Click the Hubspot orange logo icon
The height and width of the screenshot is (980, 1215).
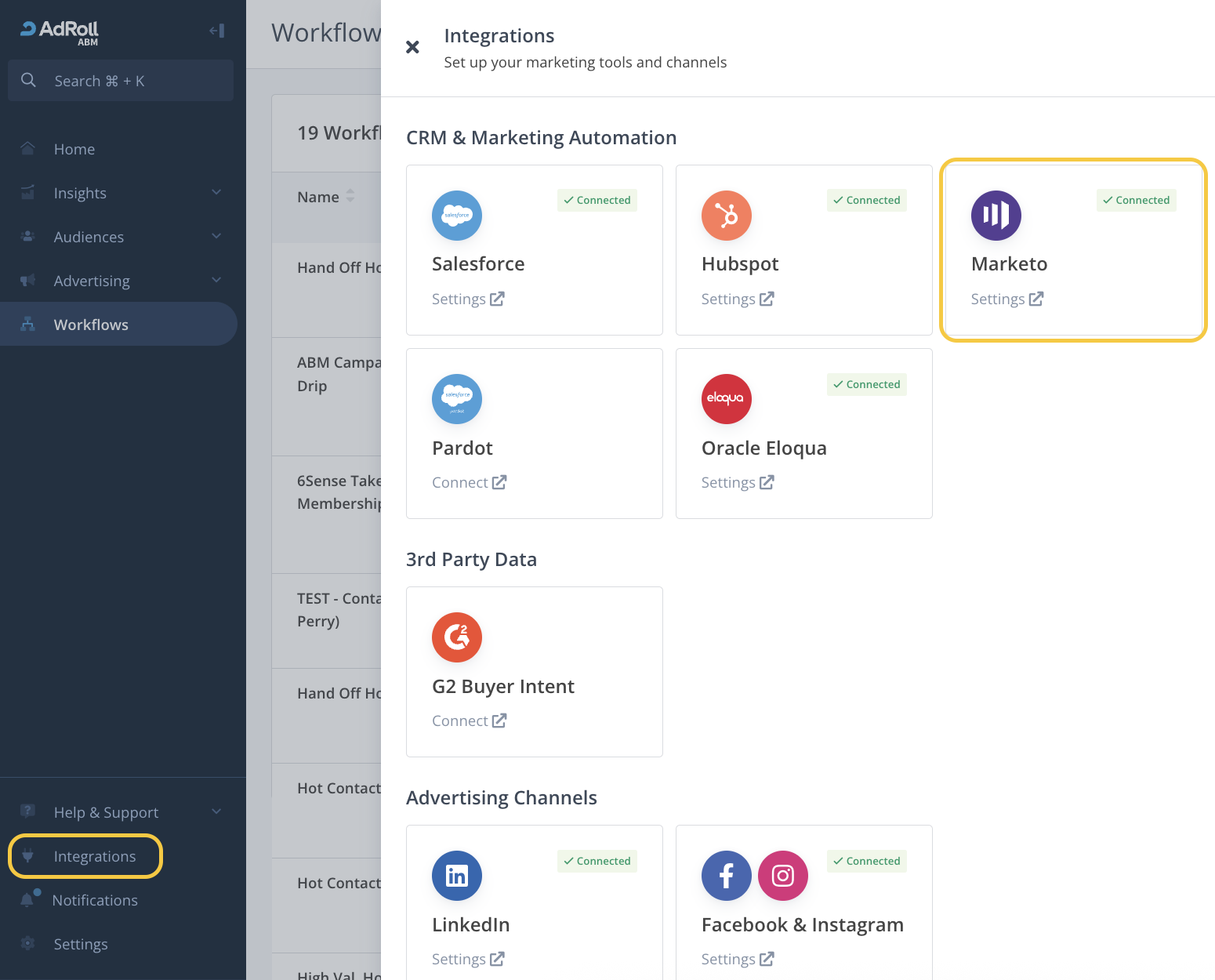coord(726,216)
